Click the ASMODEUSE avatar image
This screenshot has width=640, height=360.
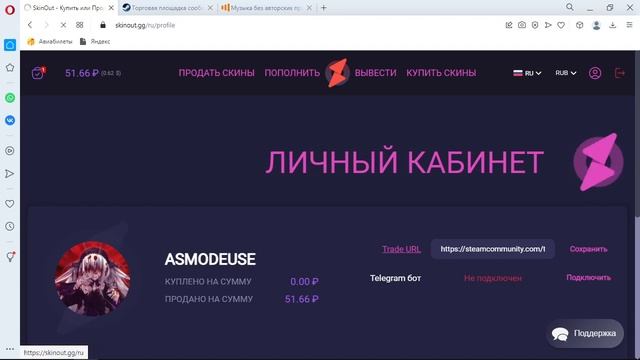(93, 279)
